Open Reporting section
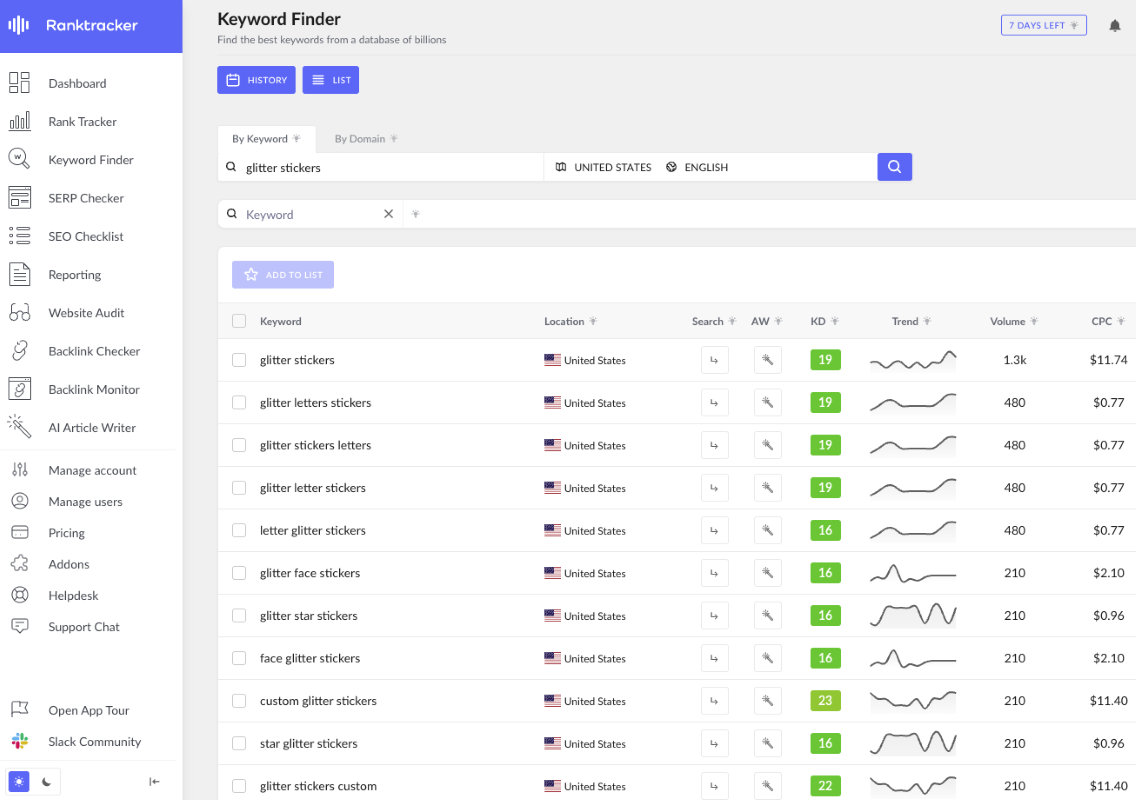This screenshot has width=1136, height=800. pyautogui.click(x=75, y=275)
